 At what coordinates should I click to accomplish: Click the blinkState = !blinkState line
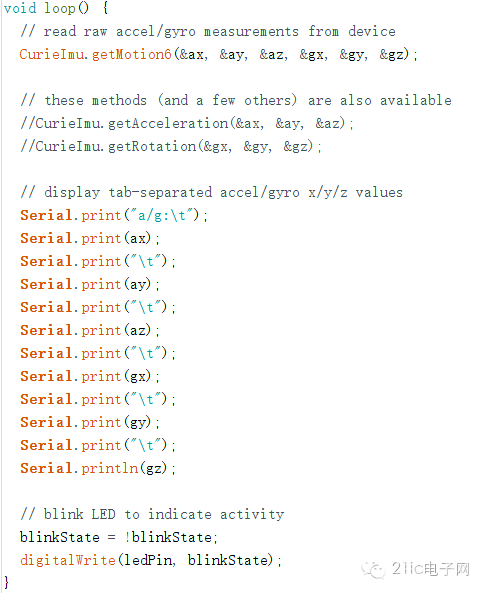[119, 537]
